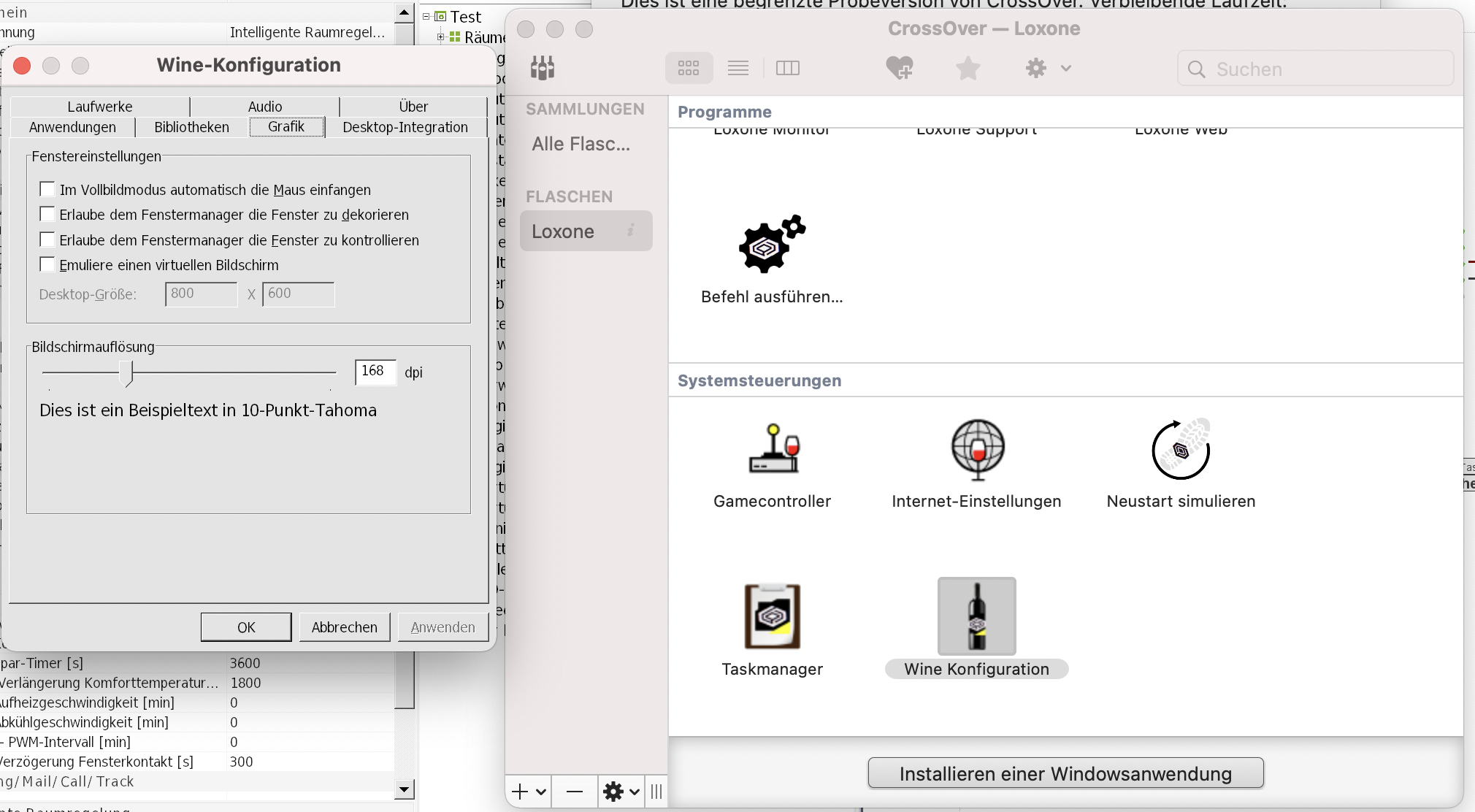
Task: Switch to the Bibliotheken tab
Action: pyautogui.click(x=191, y=127)
